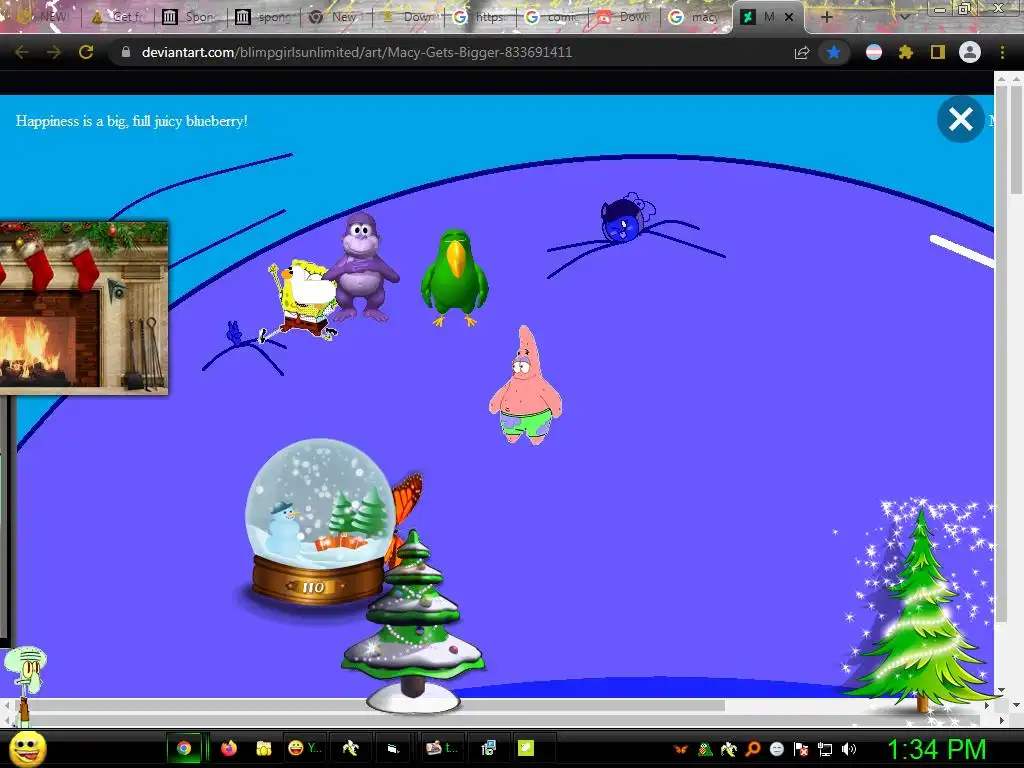Open the striped flag extension icon

874,52
